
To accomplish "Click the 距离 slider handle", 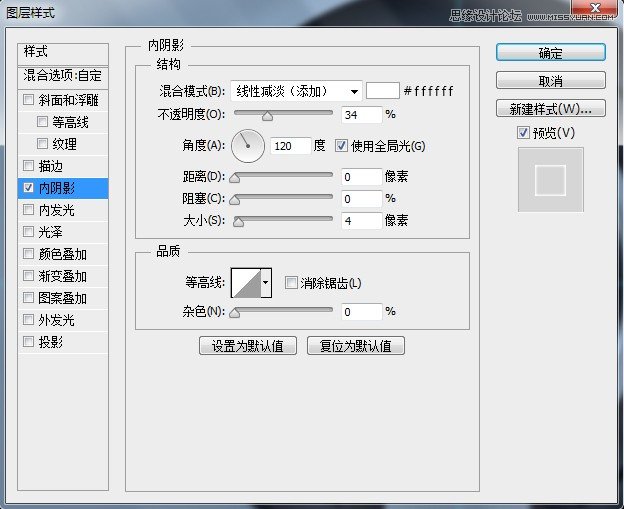I will 235,177.
